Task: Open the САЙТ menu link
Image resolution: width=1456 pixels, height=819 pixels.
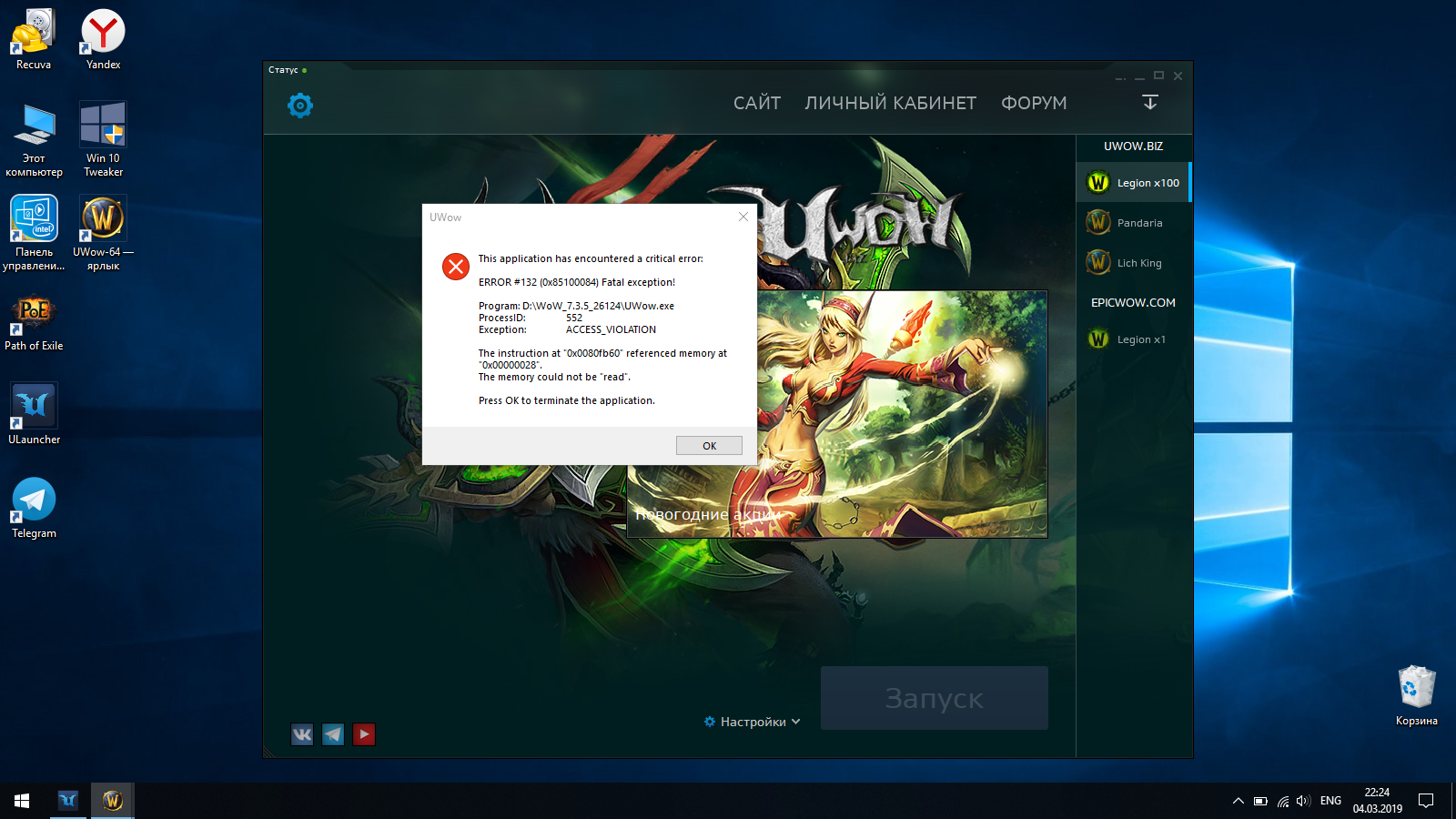Action: [757, 104]
